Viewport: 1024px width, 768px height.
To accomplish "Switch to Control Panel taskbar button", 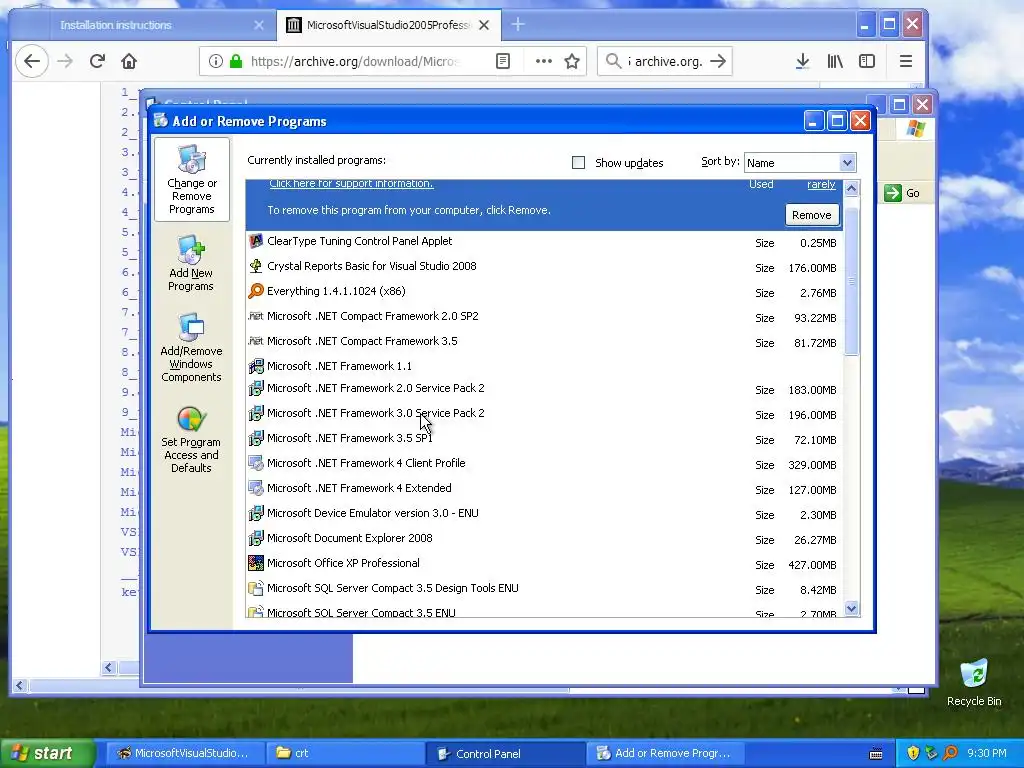I will click(505, 753).
